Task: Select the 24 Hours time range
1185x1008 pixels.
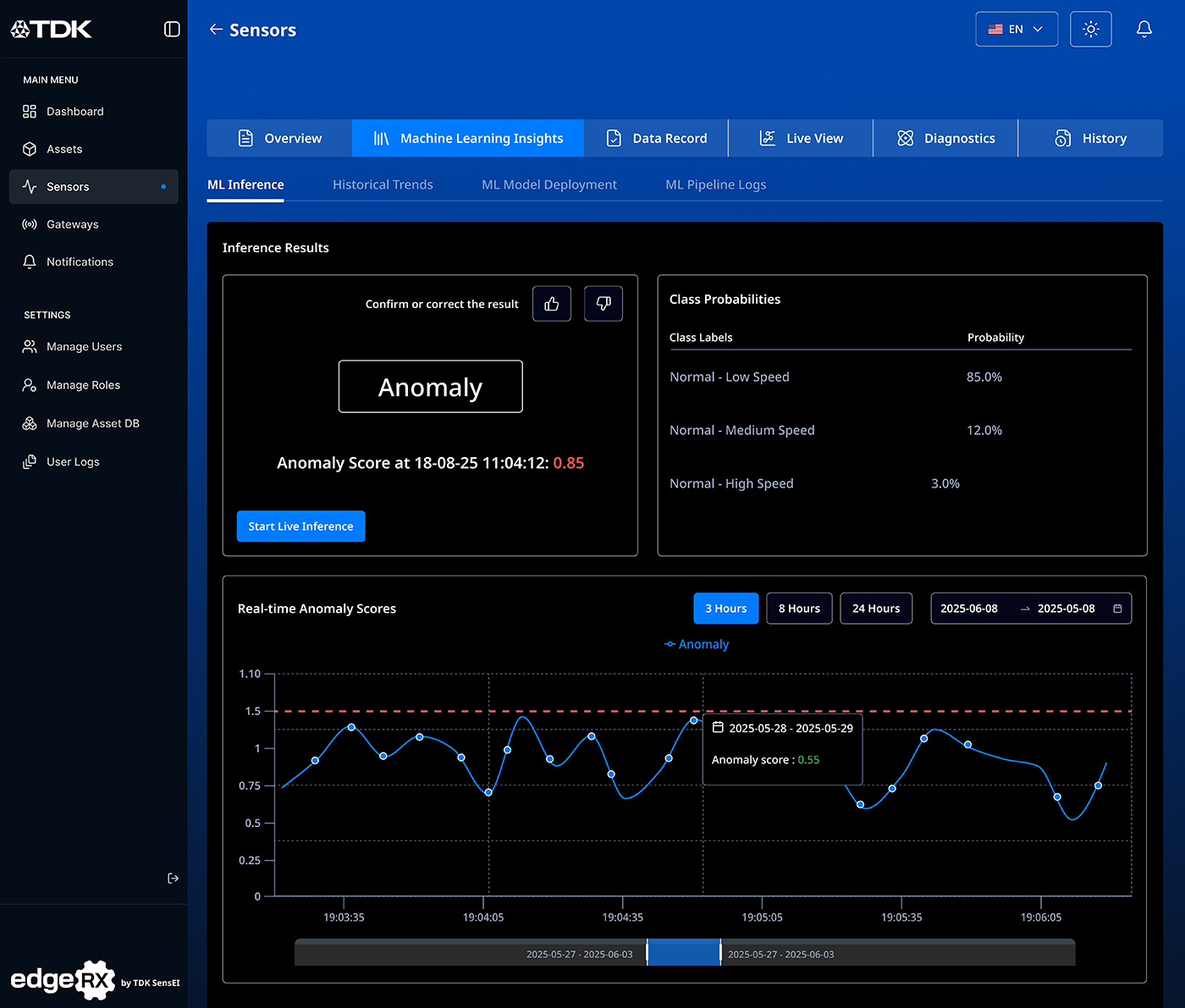Action: pos(875,609)
